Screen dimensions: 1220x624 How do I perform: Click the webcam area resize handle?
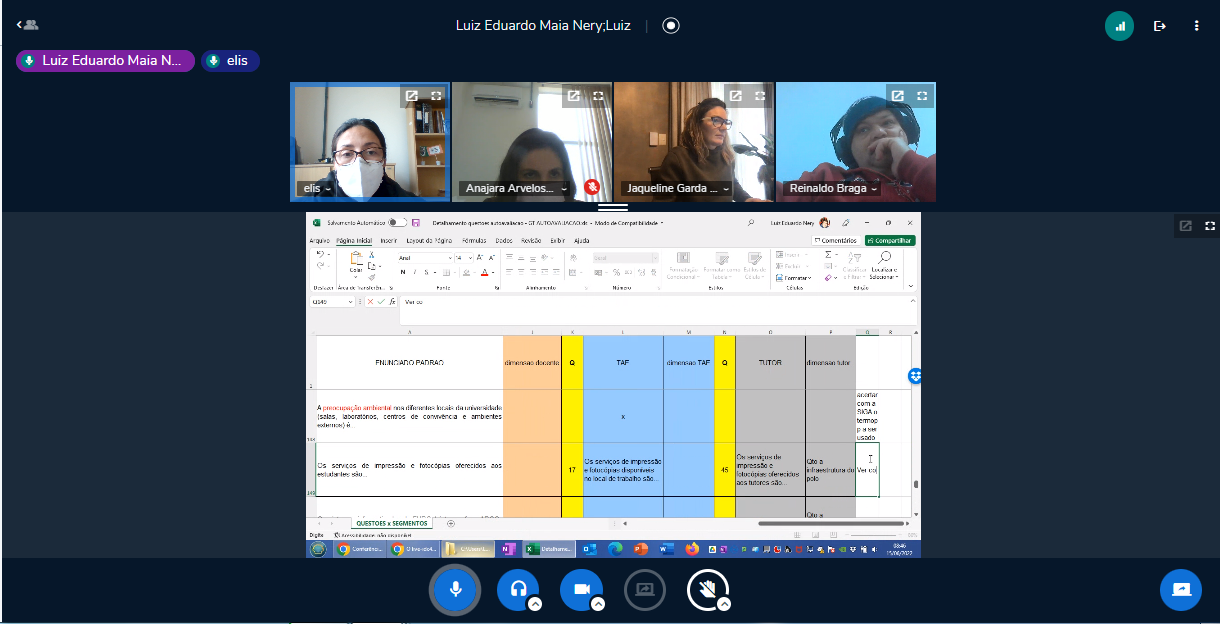(x=612, y=208)
